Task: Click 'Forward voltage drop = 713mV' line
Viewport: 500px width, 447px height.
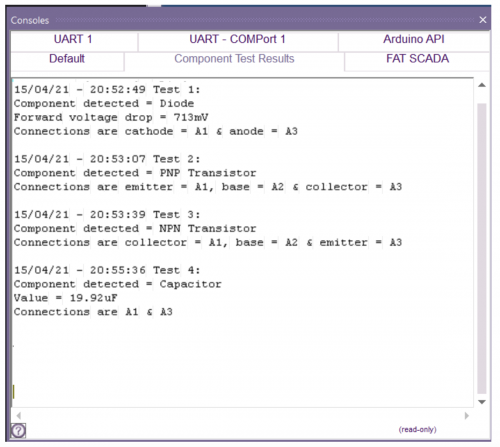Action: 111,118
